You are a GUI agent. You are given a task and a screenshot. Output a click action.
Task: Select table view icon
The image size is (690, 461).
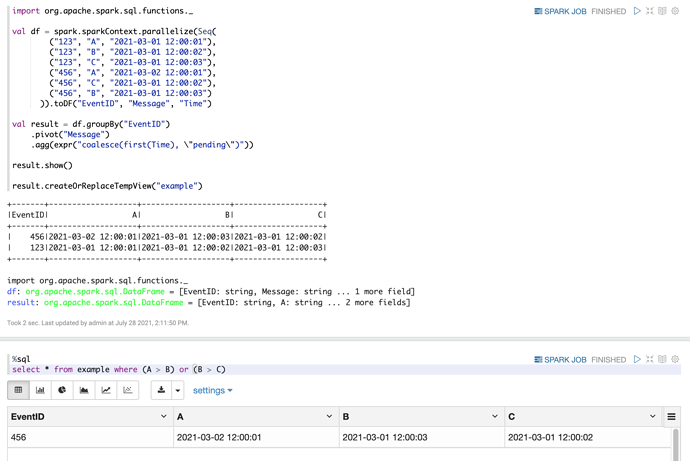point(18,390)
